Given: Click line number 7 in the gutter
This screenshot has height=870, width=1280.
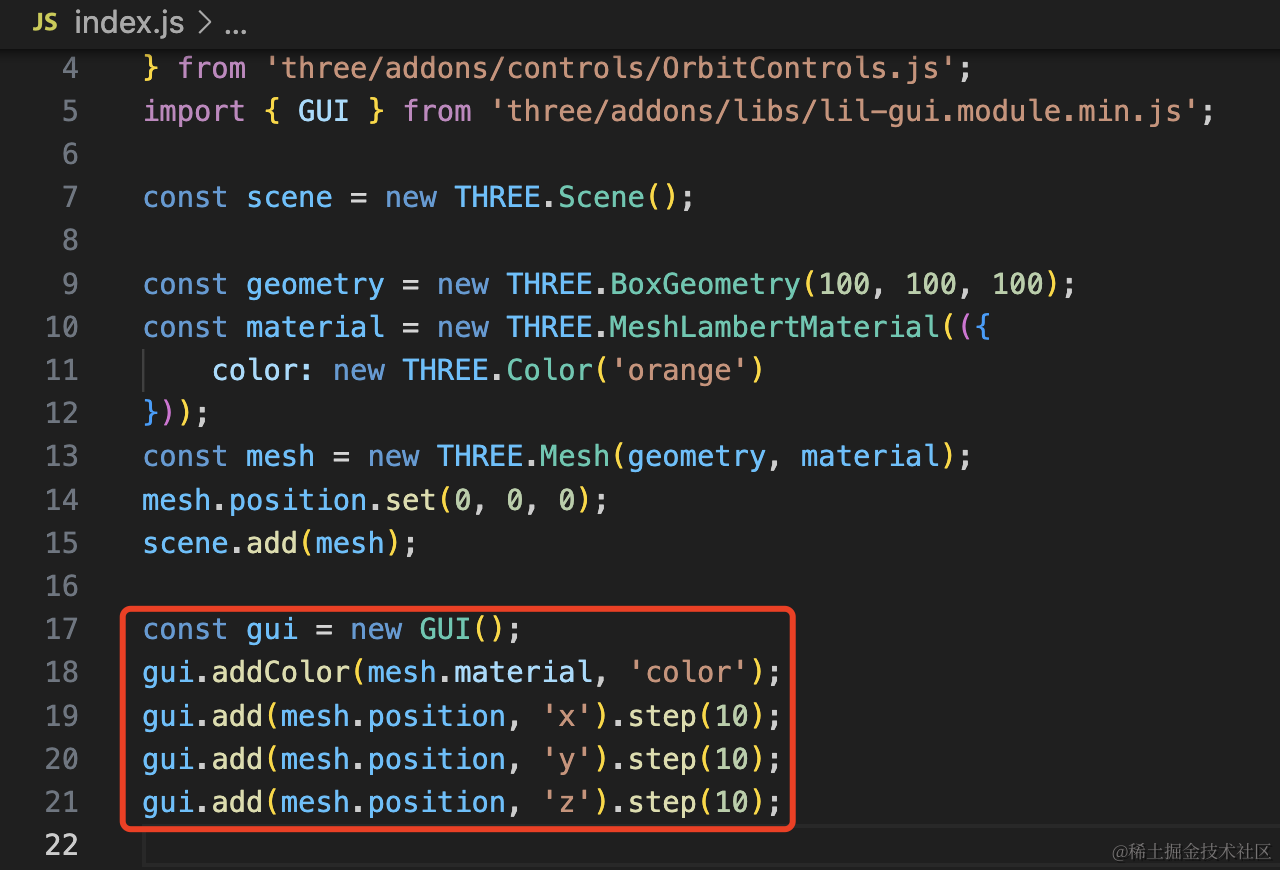Looking at the screenshot, I should click(69, 197).
